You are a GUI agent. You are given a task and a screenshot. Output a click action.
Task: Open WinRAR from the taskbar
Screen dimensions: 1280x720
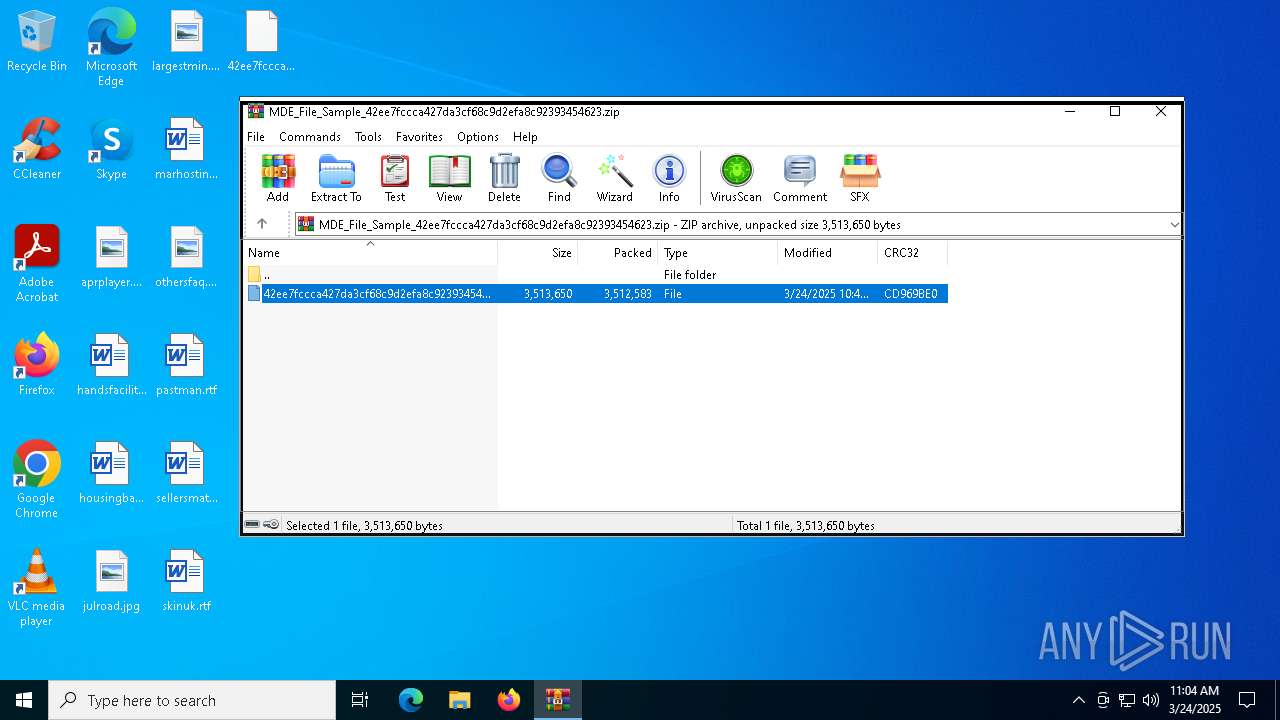coord(557,700)
